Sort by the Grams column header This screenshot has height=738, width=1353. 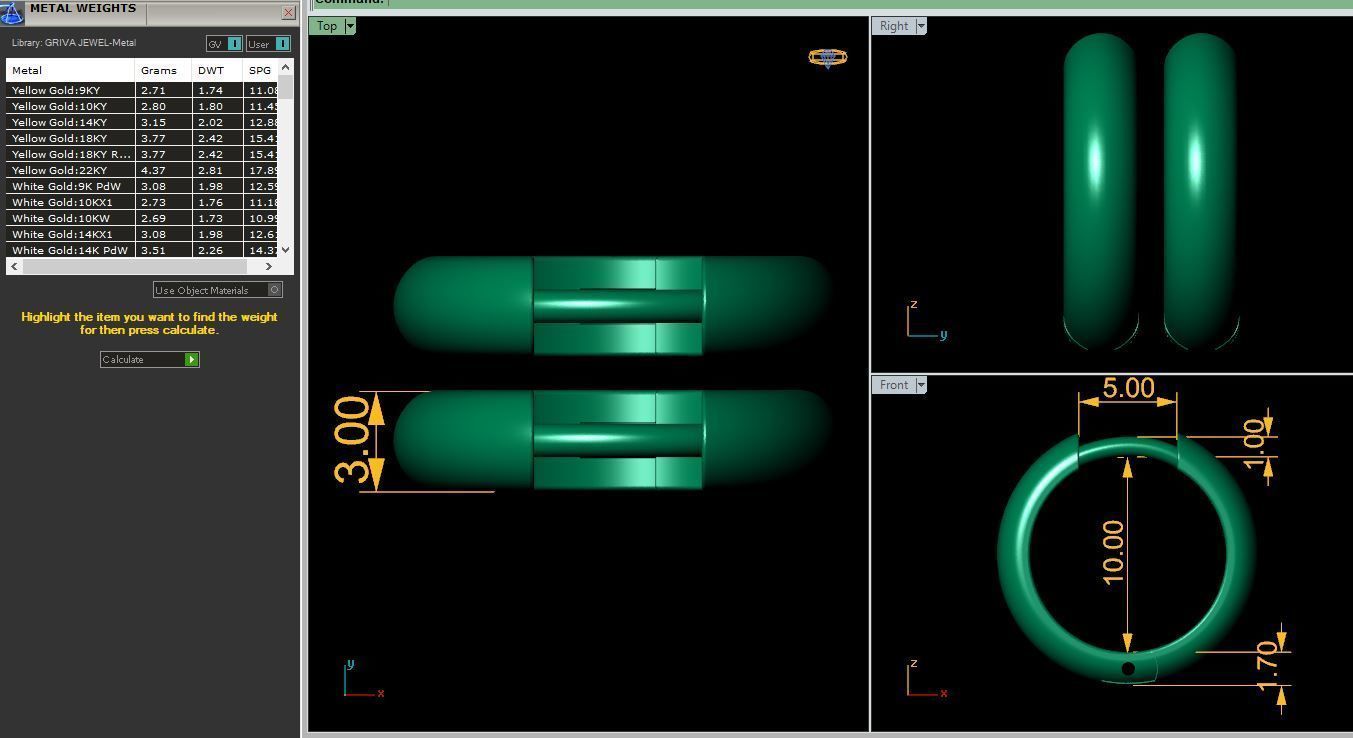(x=163, y=70)
